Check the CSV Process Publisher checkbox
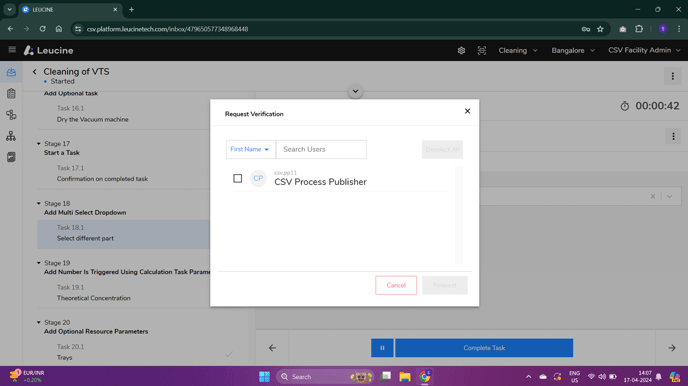This screenshot has height=386, width=688. click(237, 179)
